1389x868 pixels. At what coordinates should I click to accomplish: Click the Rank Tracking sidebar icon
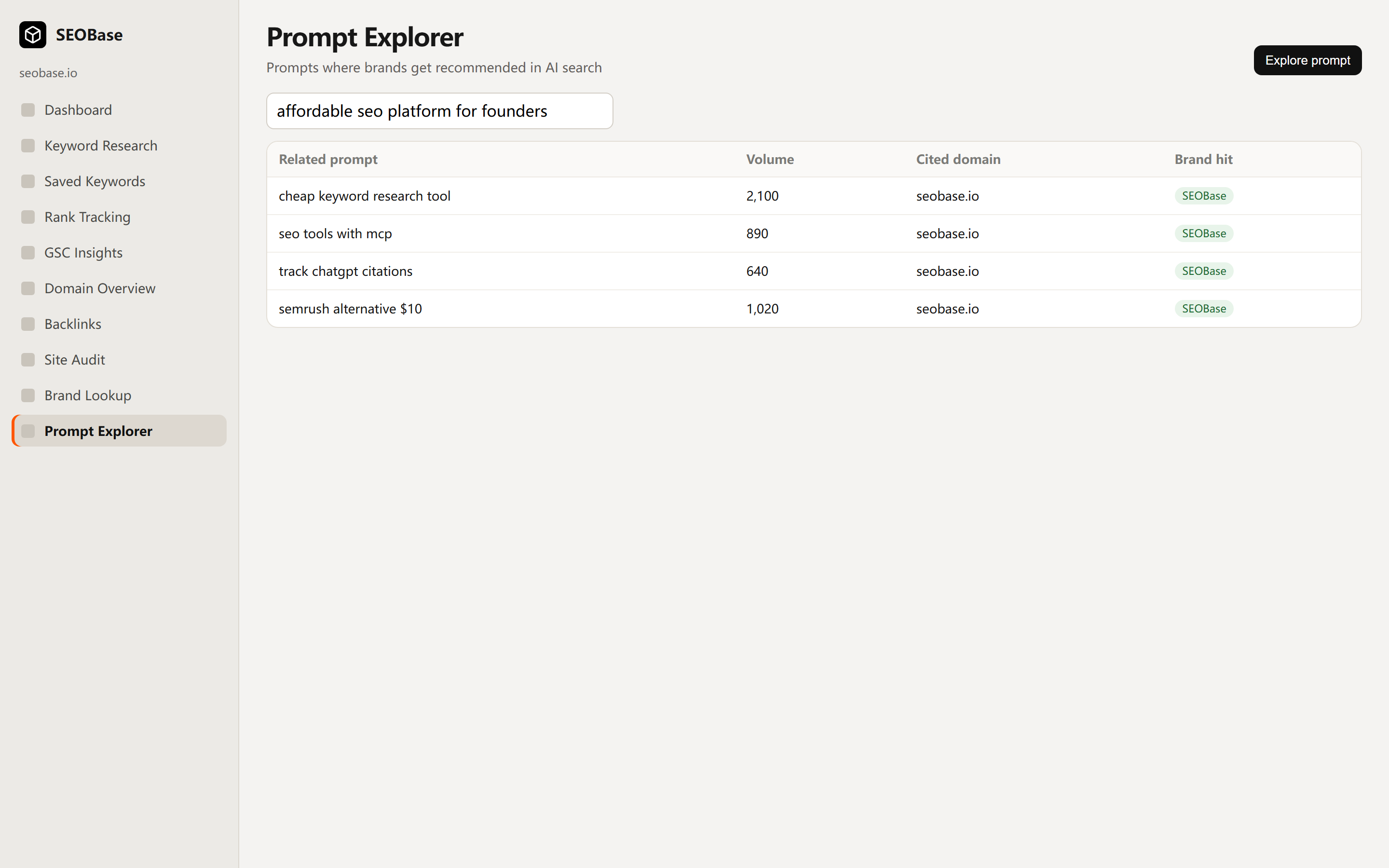pos(27,217)
